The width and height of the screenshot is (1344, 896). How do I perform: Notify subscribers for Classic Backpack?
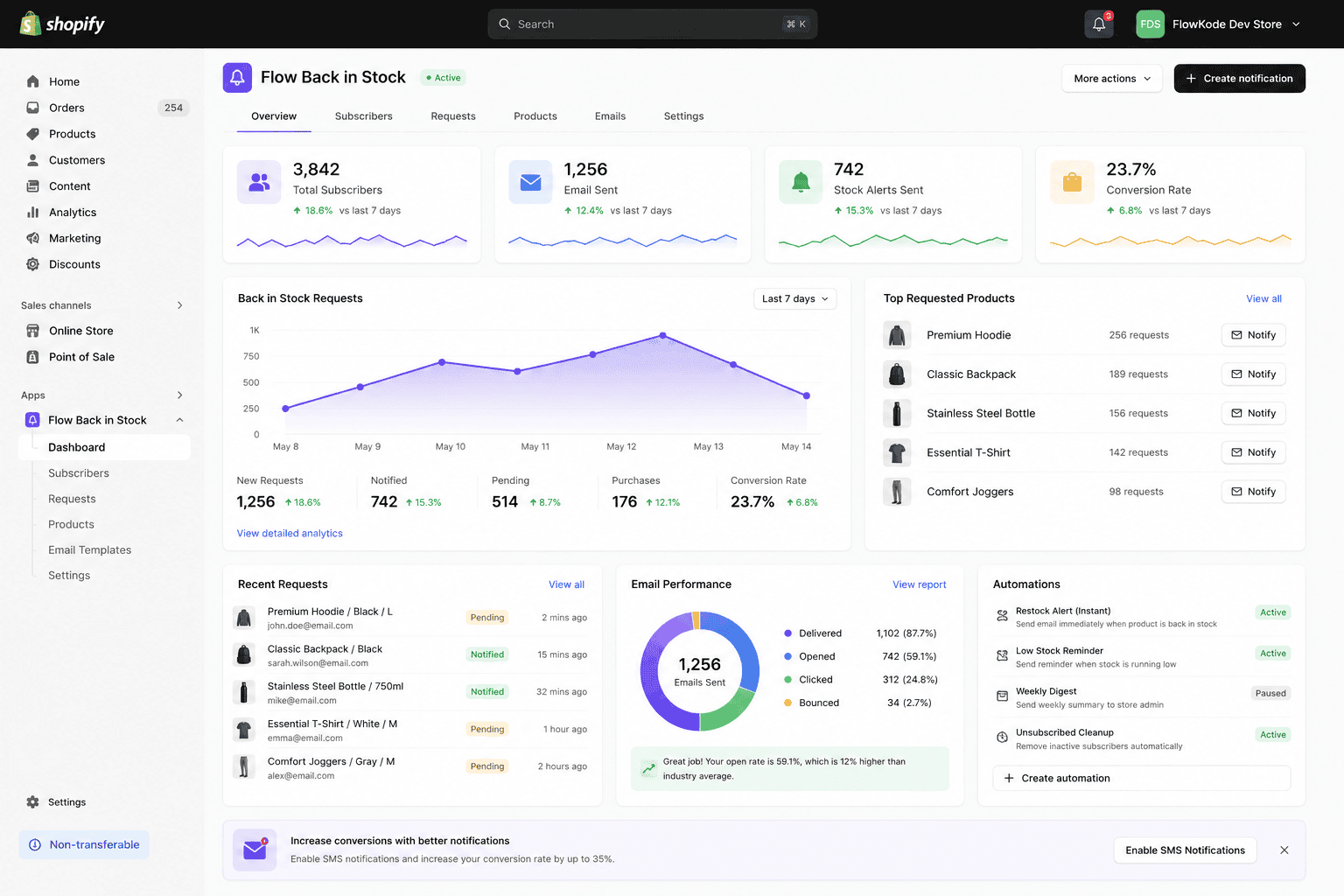click(1254, 374)
